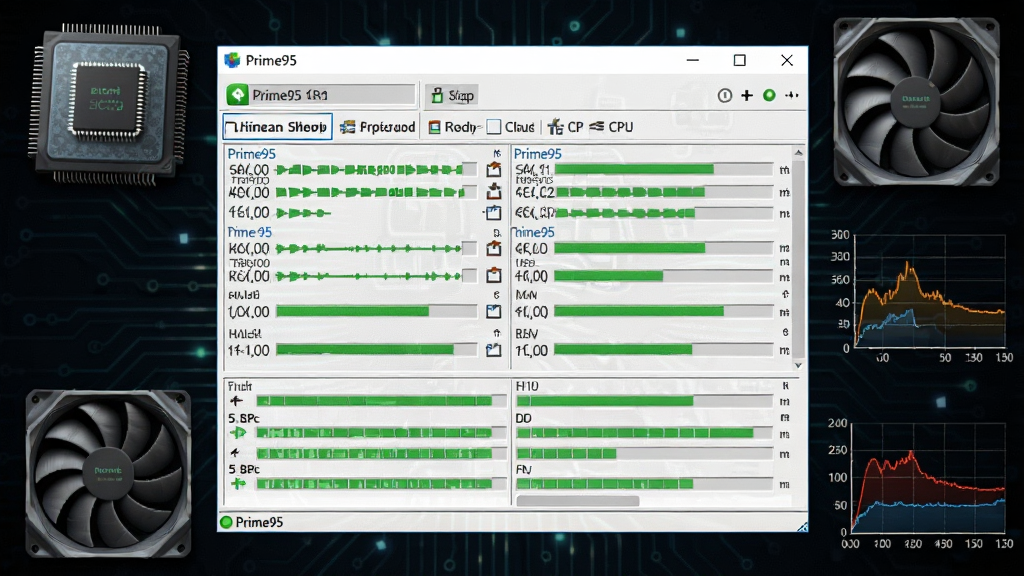The height and width of the screenshot is (576, 1024).
Task: Click the green circle toolbar indicator
Action: tap(769, 95)
